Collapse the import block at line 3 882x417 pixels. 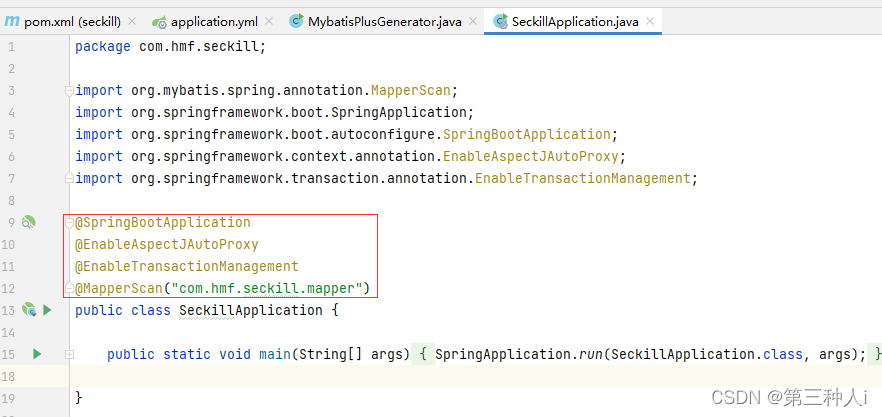tap(70, 90)
